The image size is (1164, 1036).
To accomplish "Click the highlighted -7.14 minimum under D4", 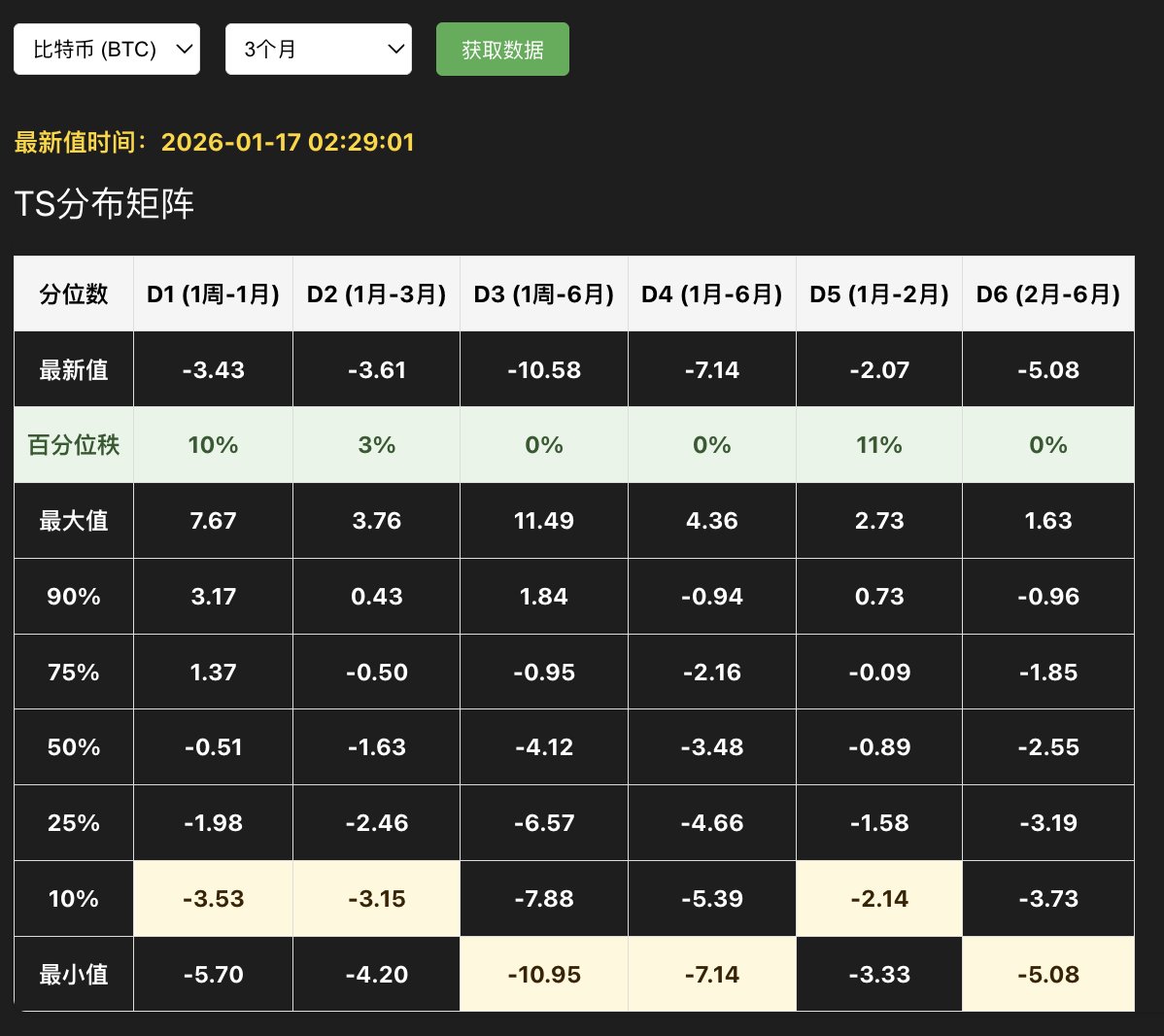I will [x=712, y=973].
